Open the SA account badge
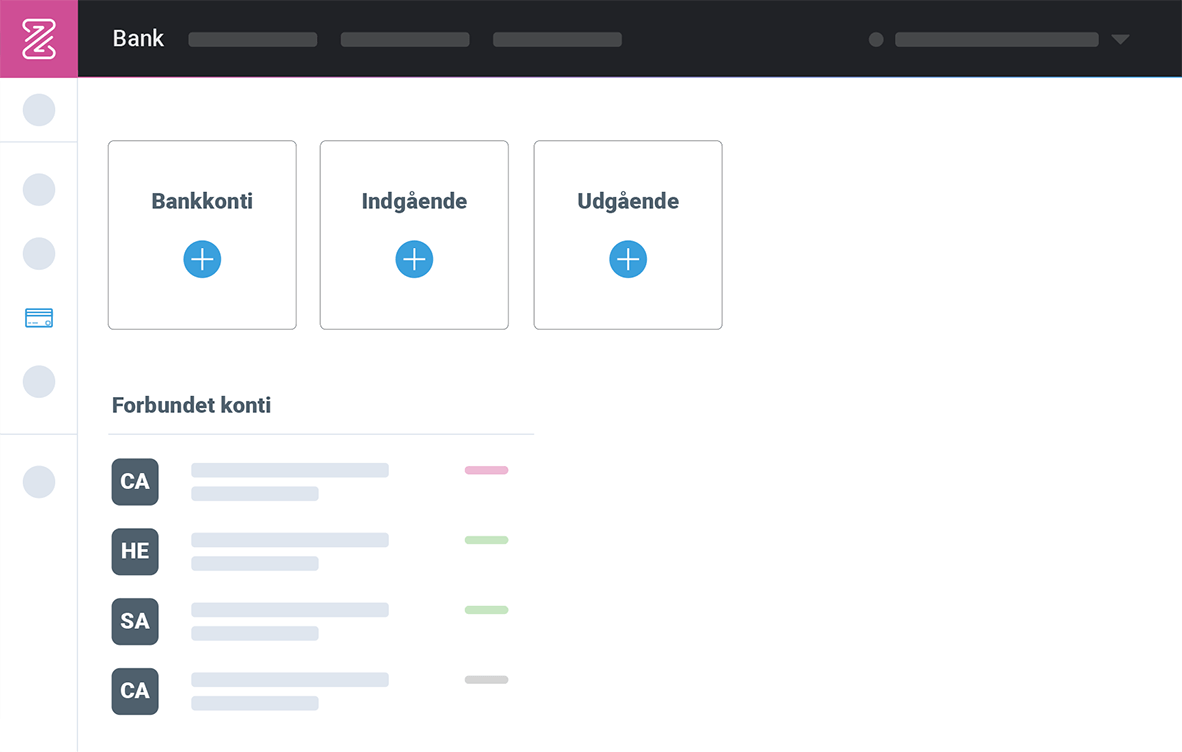 pos(135,622)
